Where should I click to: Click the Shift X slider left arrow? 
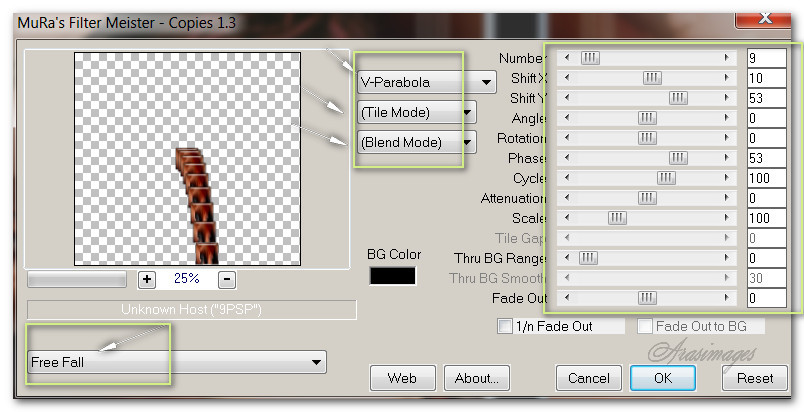click(x=569, y=78)
